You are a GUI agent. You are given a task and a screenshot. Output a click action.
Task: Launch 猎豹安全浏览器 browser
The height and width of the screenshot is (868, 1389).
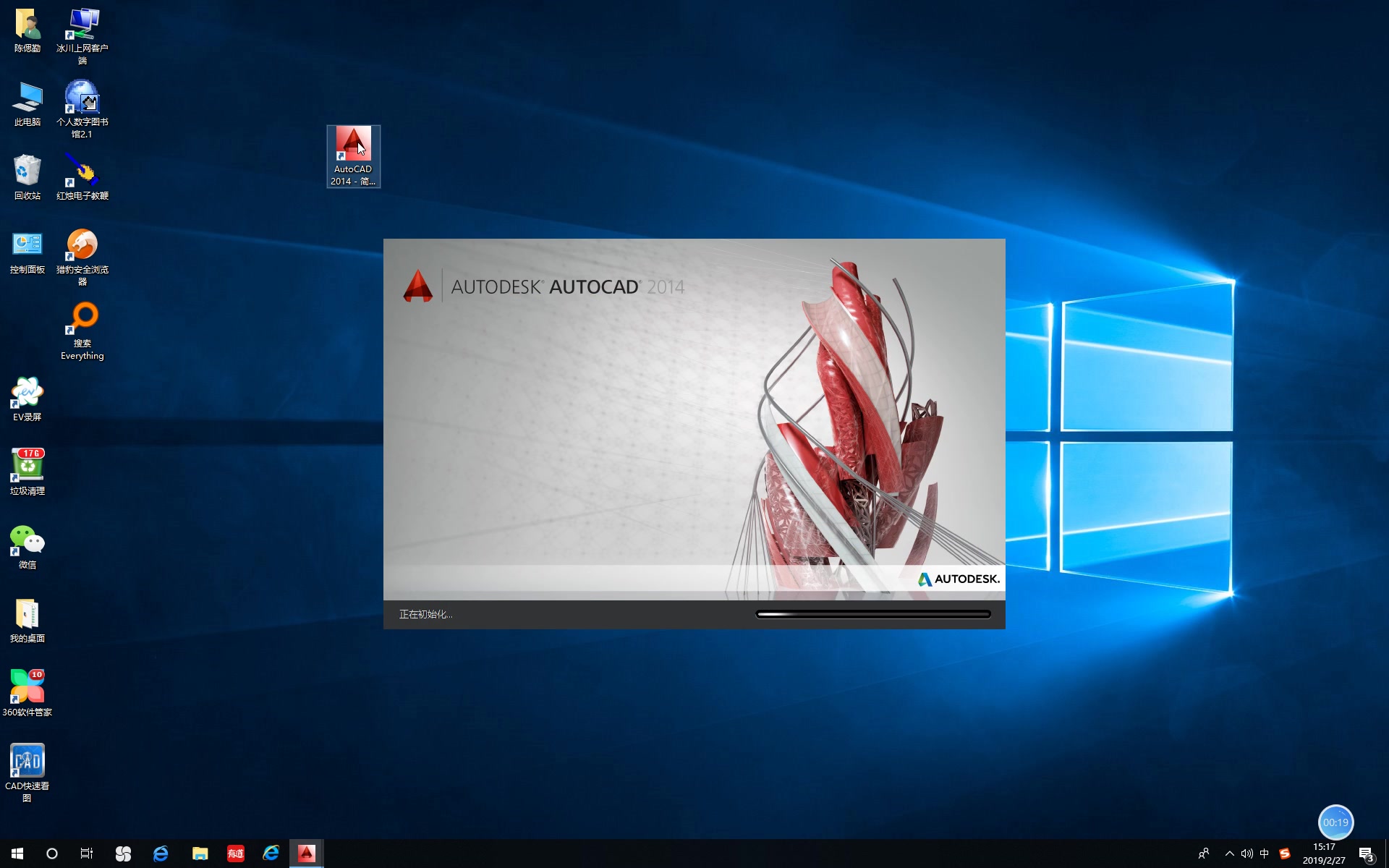click(82, 246)
